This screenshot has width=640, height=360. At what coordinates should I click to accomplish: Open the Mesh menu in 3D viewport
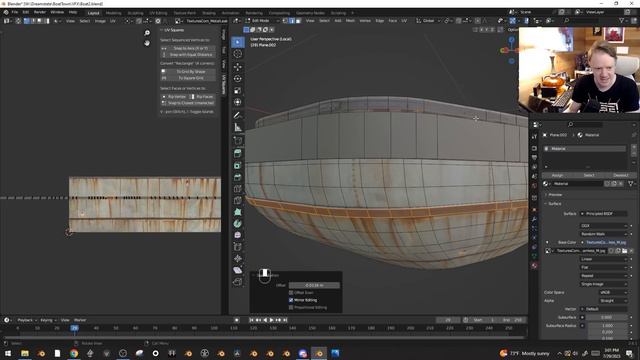point(350,21)
